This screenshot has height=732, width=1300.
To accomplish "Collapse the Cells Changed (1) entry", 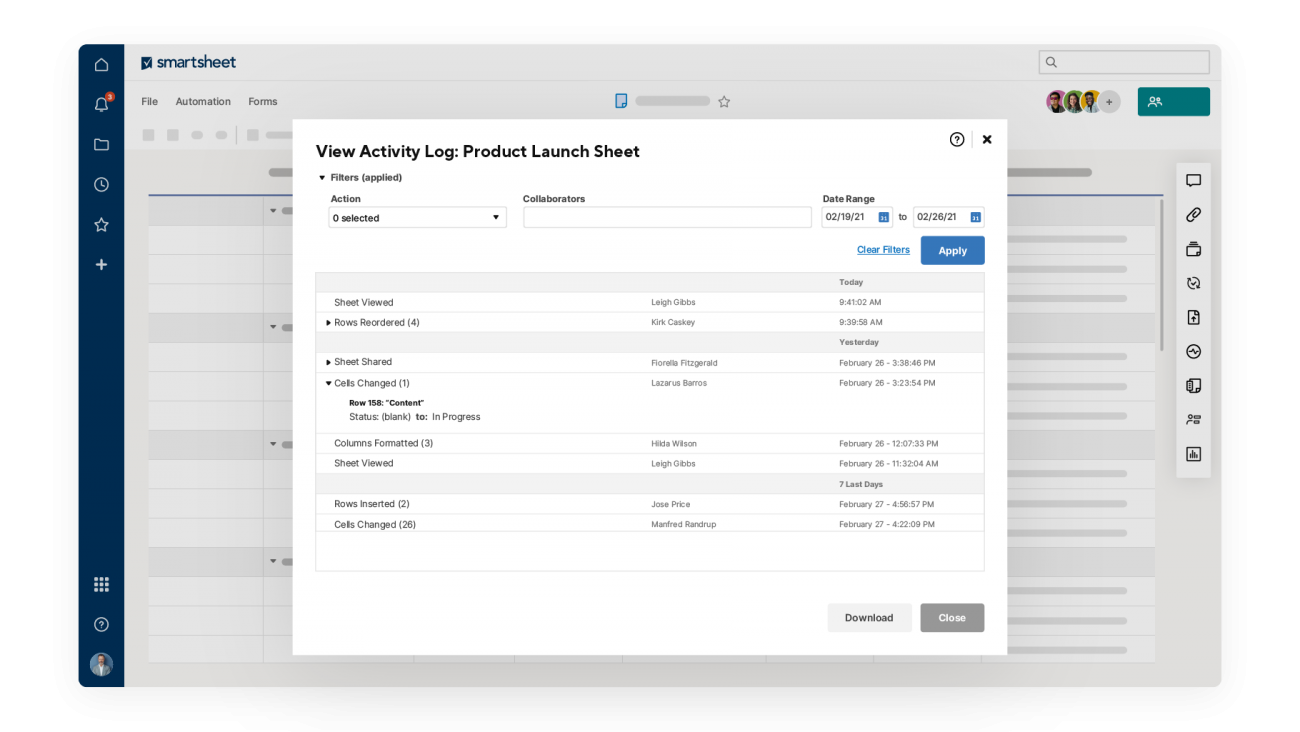I will tap(328, 383).
